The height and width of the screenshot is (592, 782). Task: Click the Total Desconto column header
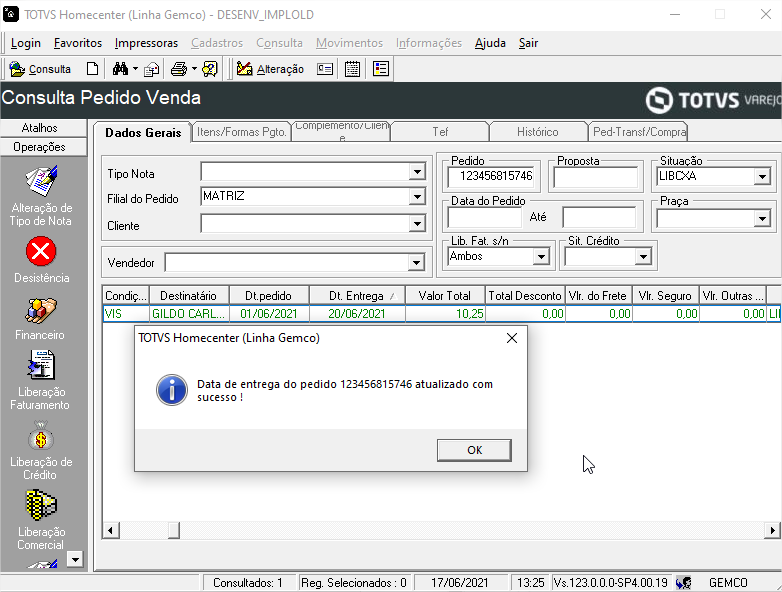pos(525,296)
